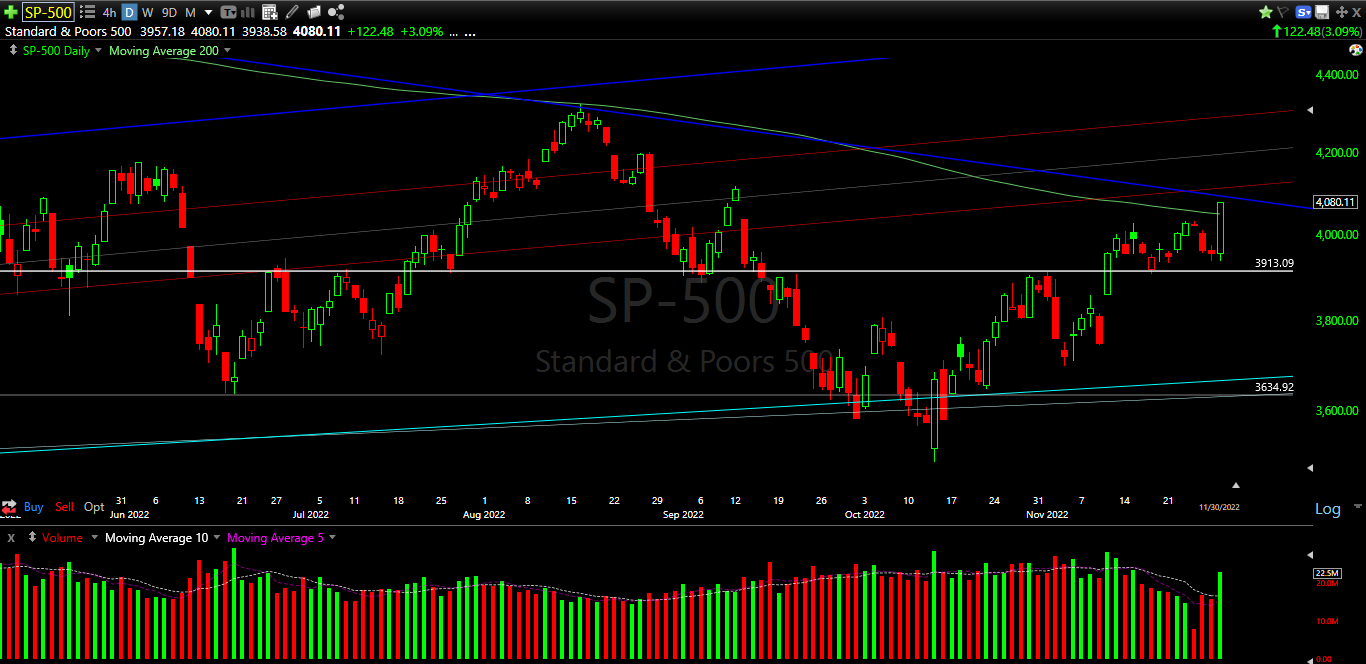The image size is (1366, 664).
Task: Open the timeframe dropdown arrow after M
Action: pos(208,13)
